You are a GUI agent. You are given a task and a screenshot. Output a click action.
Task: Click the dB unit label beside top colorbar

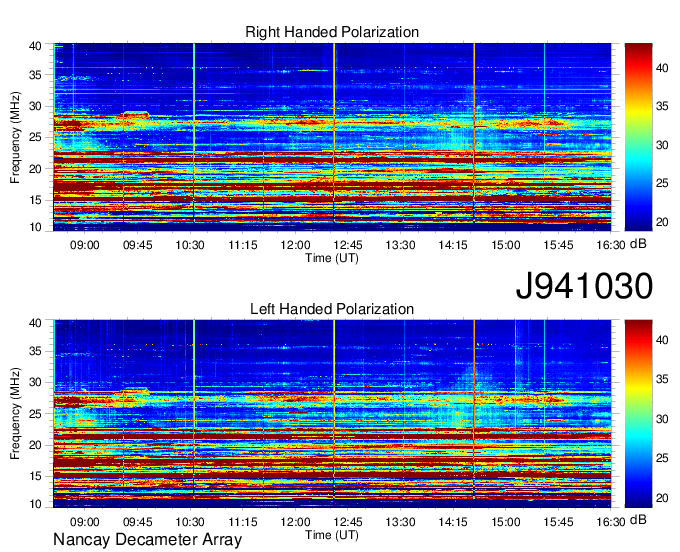pos(638,244)
